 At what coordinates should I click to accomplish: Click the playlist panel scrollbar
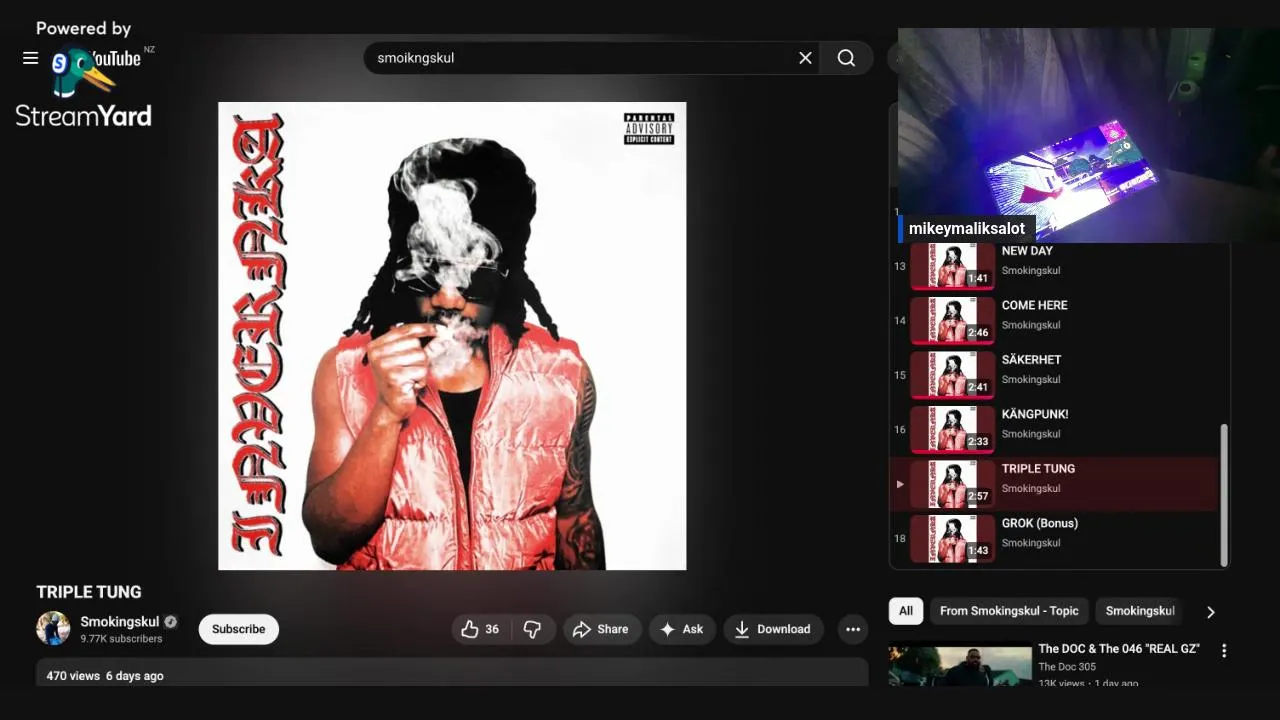(x=1224, y=495)
